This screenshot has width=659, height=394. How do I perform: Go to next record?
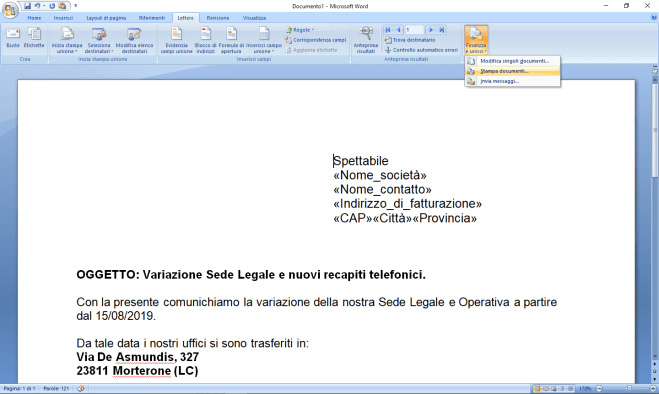430,30
